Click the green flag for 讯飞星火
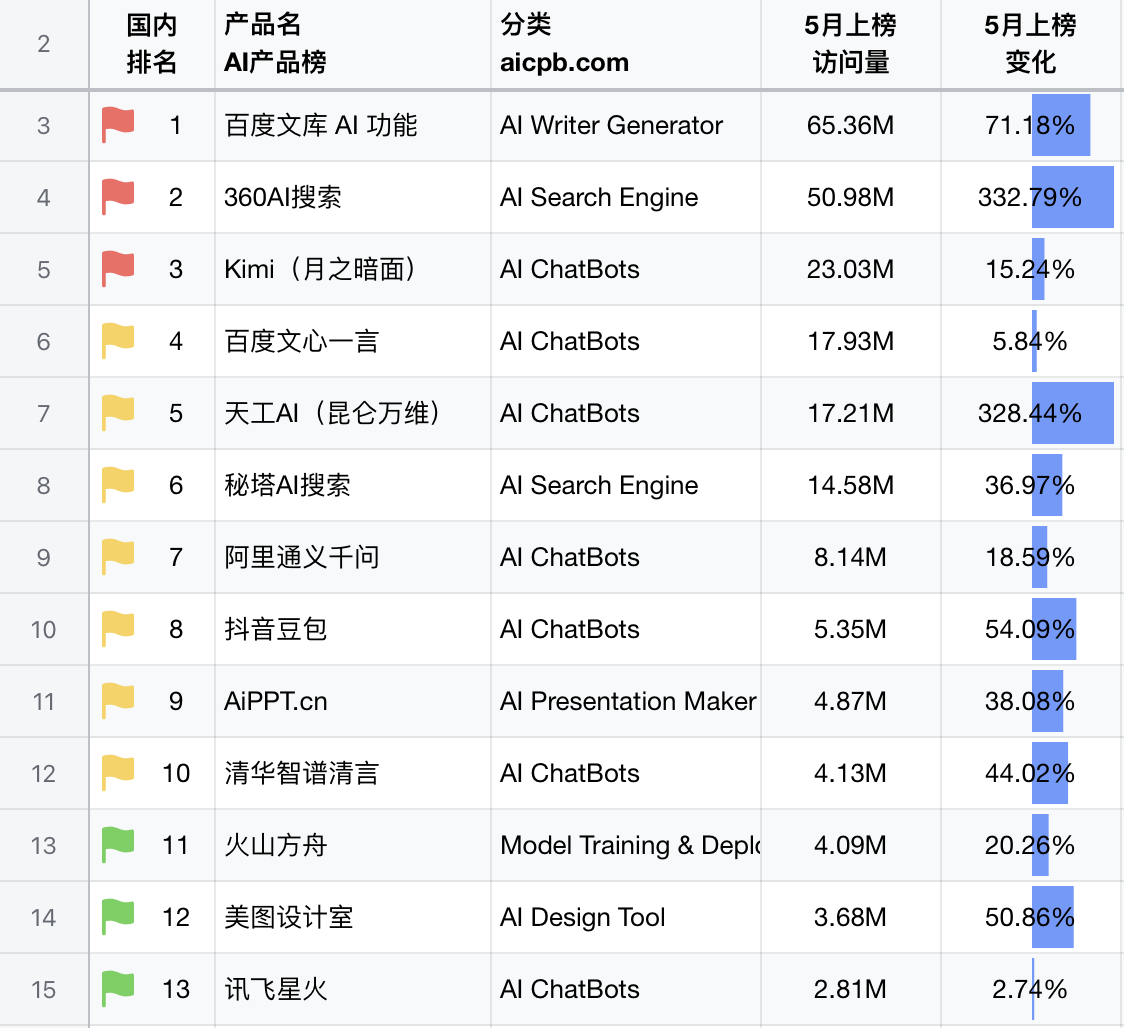 [118, 989]
